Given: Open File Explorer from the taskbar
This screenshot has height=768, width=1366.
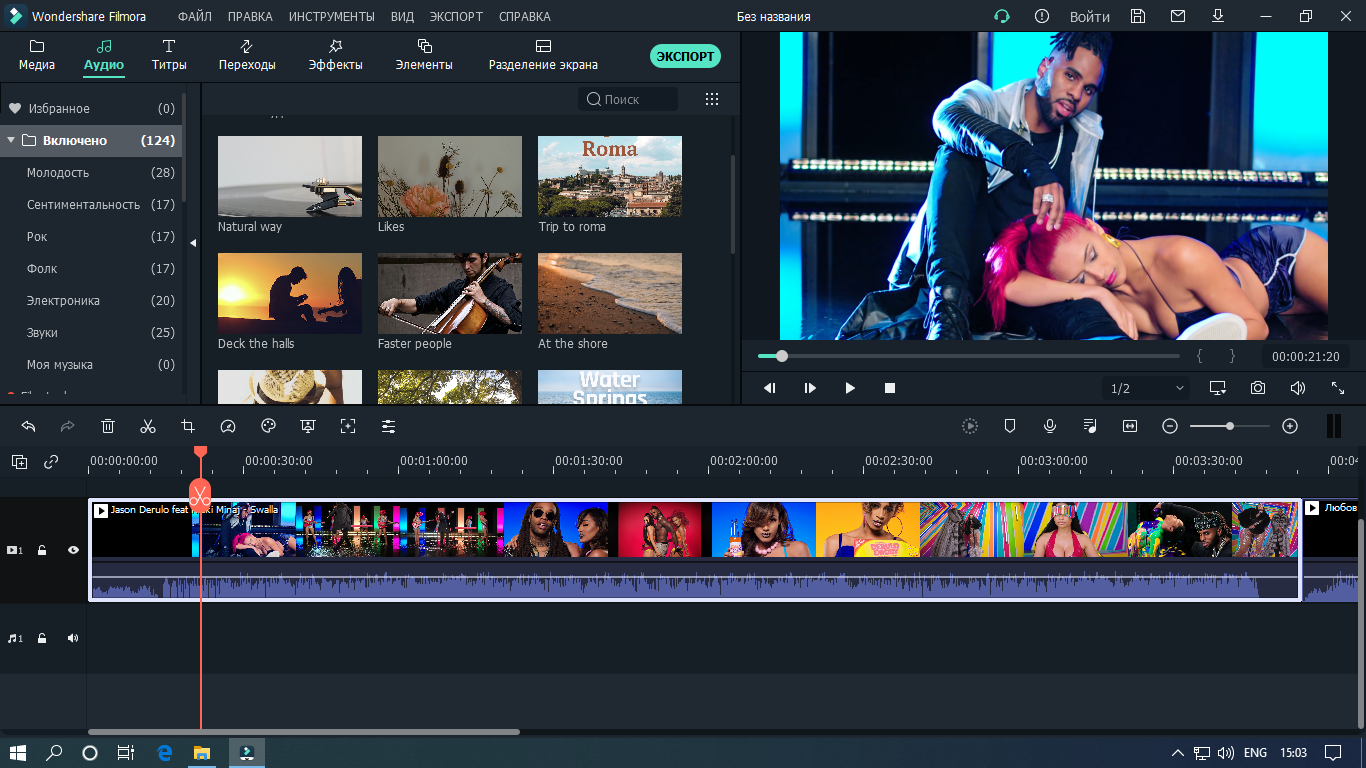Looking at the screenshot, I should 202,752.
